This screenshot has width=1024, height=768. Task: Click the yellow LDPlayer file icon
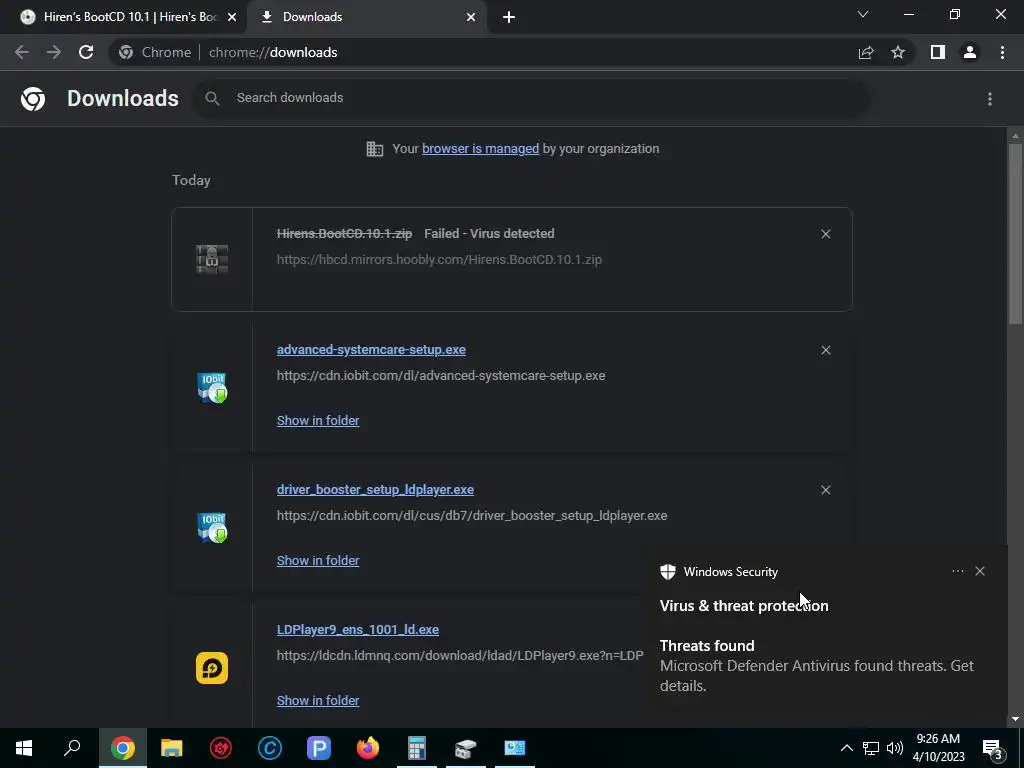212,667
